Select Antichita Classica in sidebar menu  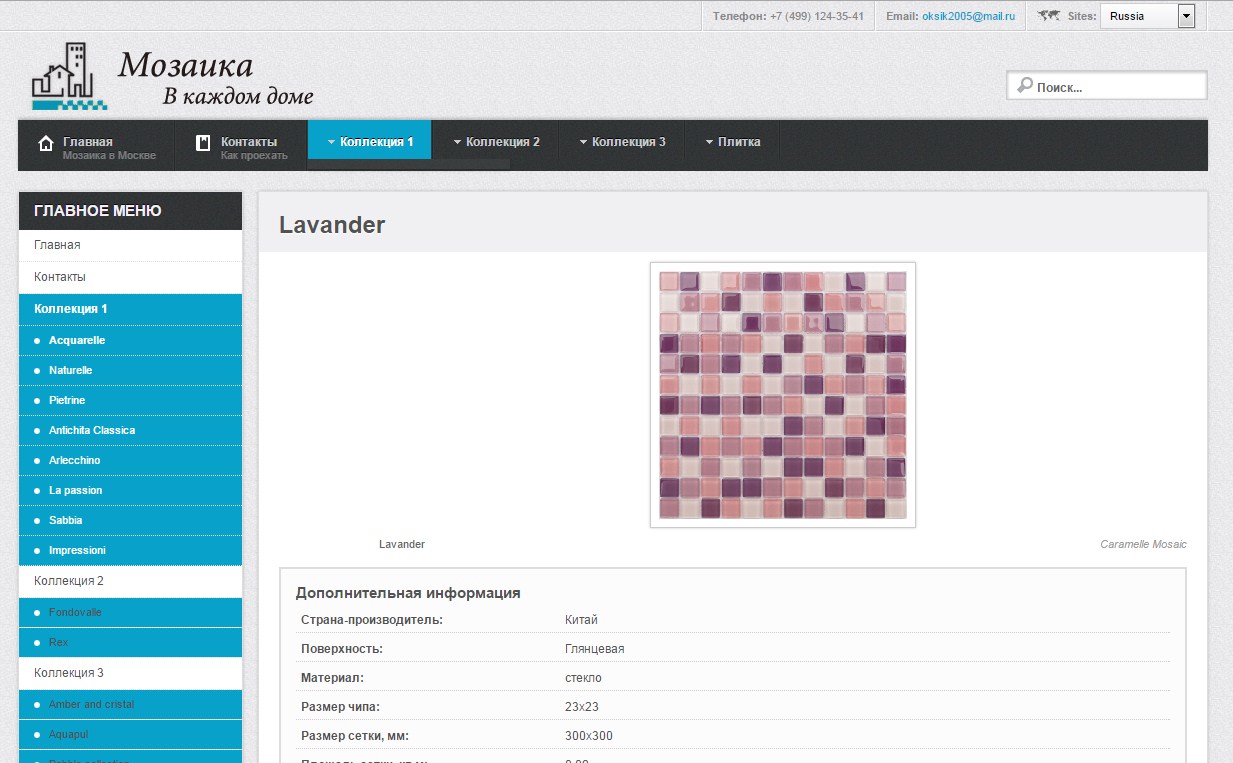(92, 430)
